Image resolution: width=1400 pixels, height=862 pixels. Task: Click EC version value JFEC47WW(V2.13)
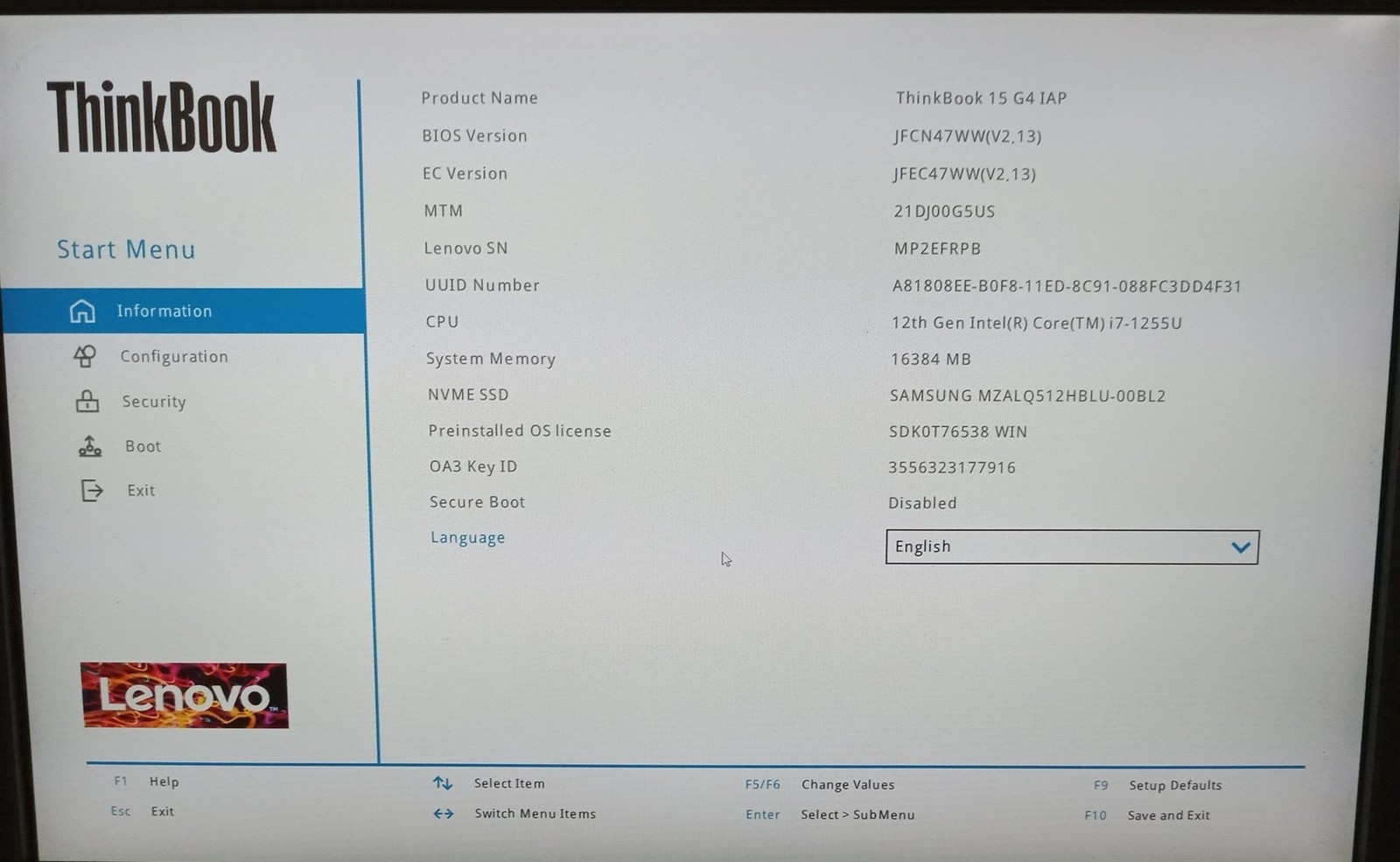(964, 174)
